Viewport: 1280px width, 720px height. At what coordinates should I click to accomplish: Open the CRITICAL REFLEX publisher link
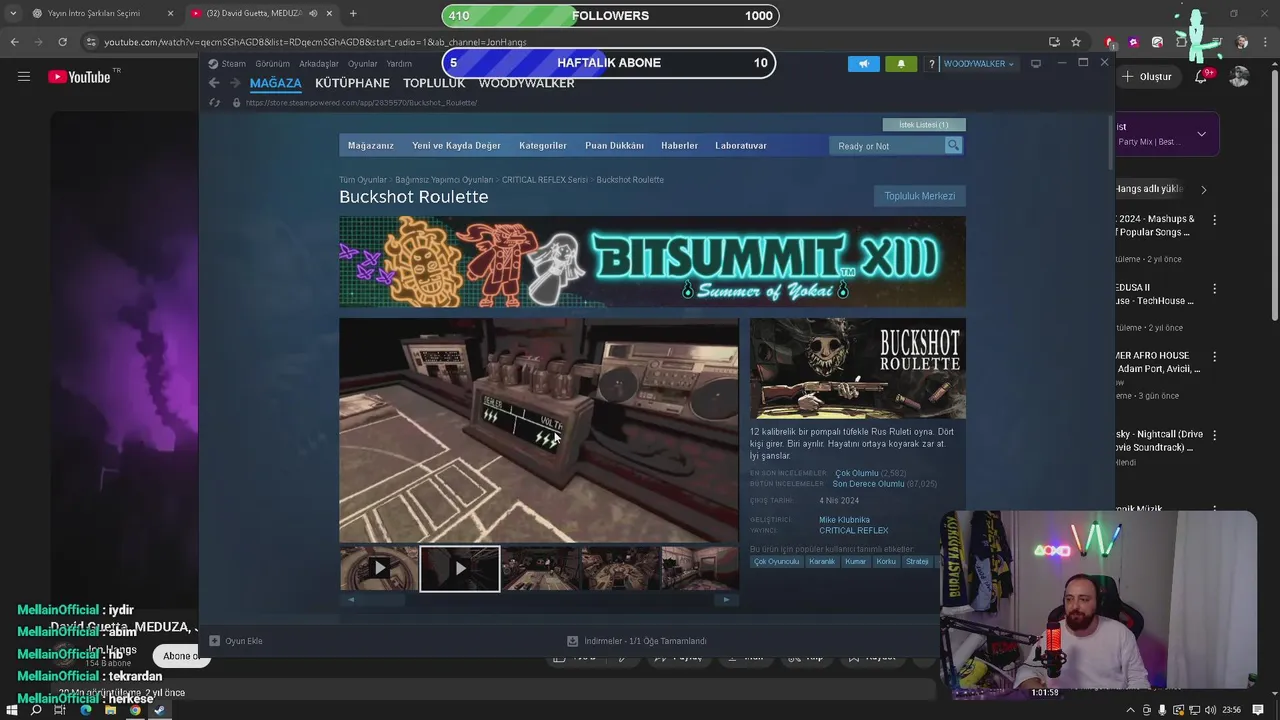pyautogui.click(x=853, y=530)
